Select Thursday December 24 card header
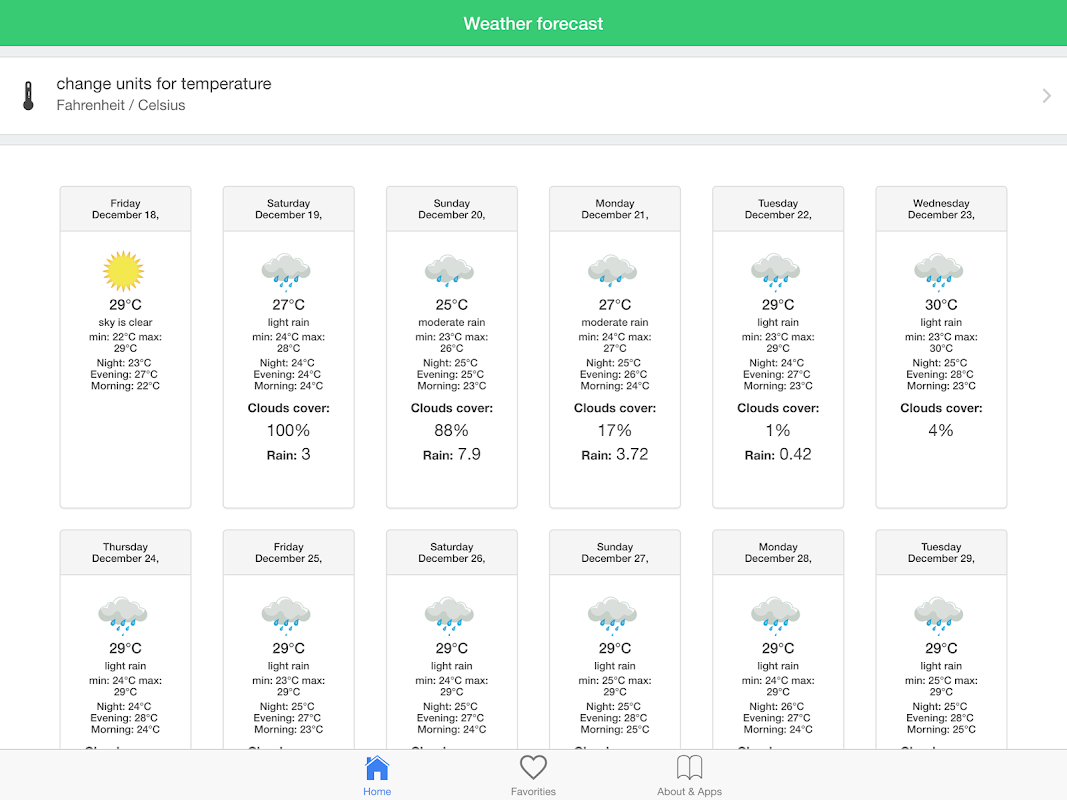The width and height of the screenshot is (1067, 800). coord(125,552)
